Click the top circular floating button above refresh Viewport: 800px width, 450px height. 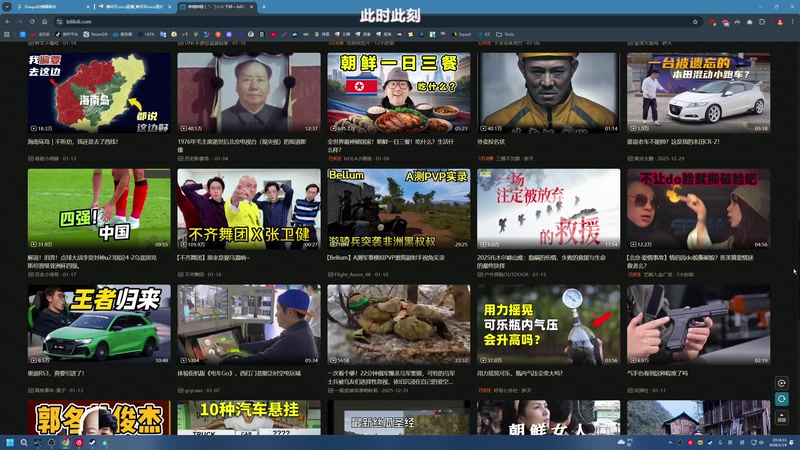(x=781, y=383)
